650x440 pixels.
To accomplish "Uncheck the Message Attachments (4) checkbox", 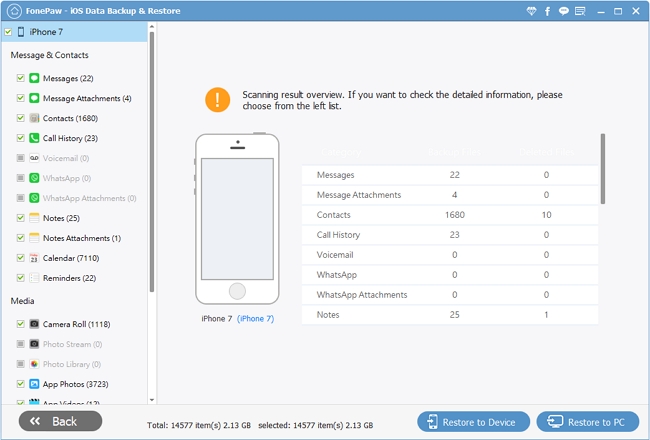I will [20, 98].
